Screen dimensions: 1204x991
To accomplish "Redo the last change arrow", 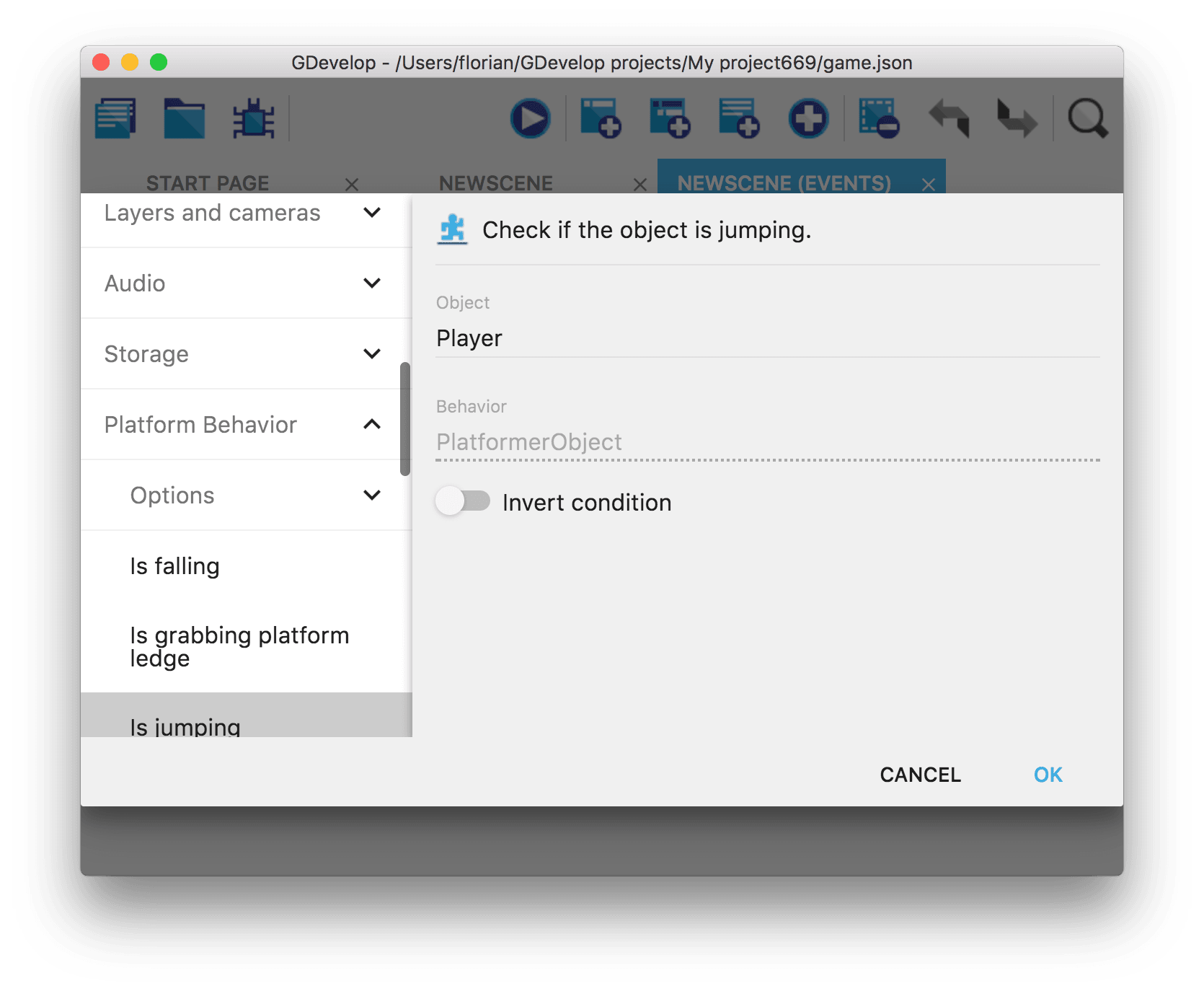I will click(x=1017, y=118).
